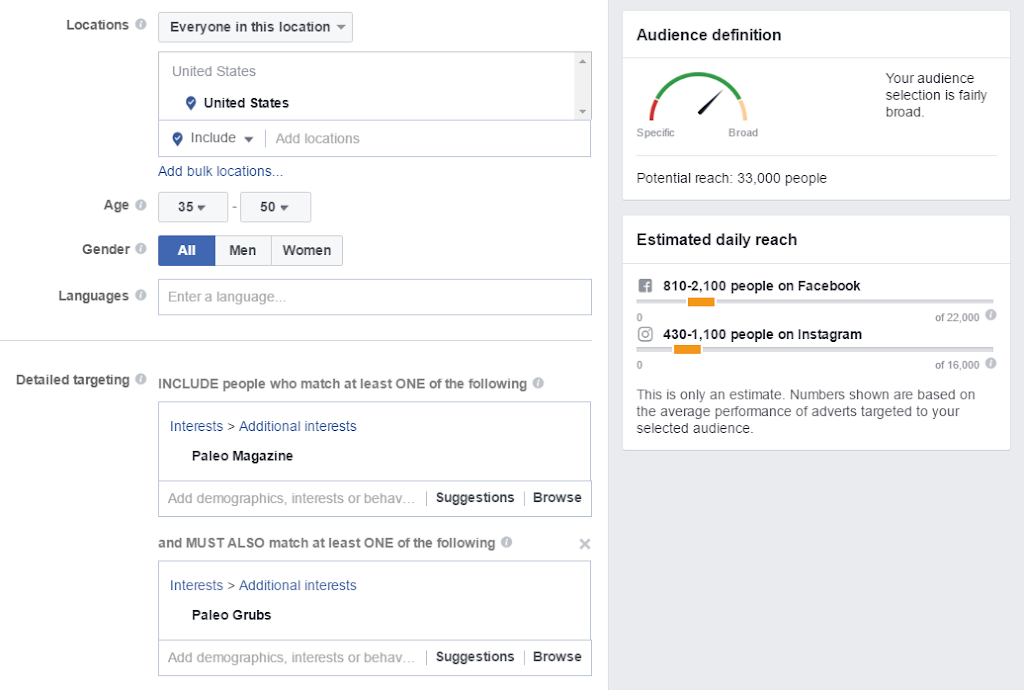Click locations list scrollbar up arrow
The width and height of the screenshot is (1024, 690).
click(x=583, y=61)
